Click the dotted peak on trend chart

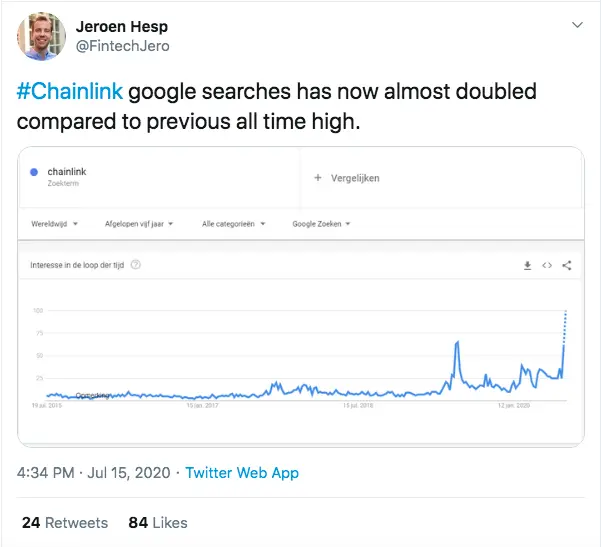point(565,327)
